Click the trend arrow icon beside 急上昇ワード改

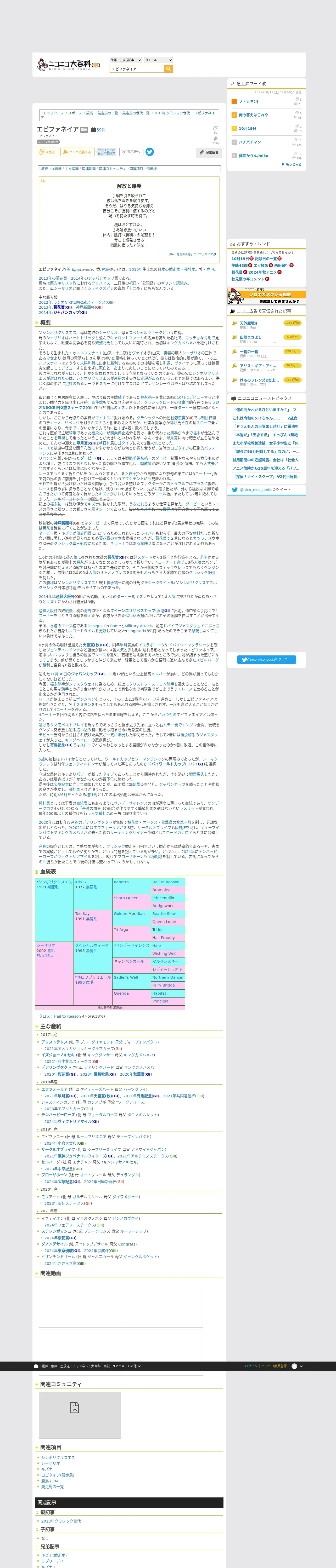click(x=232, y=84)
